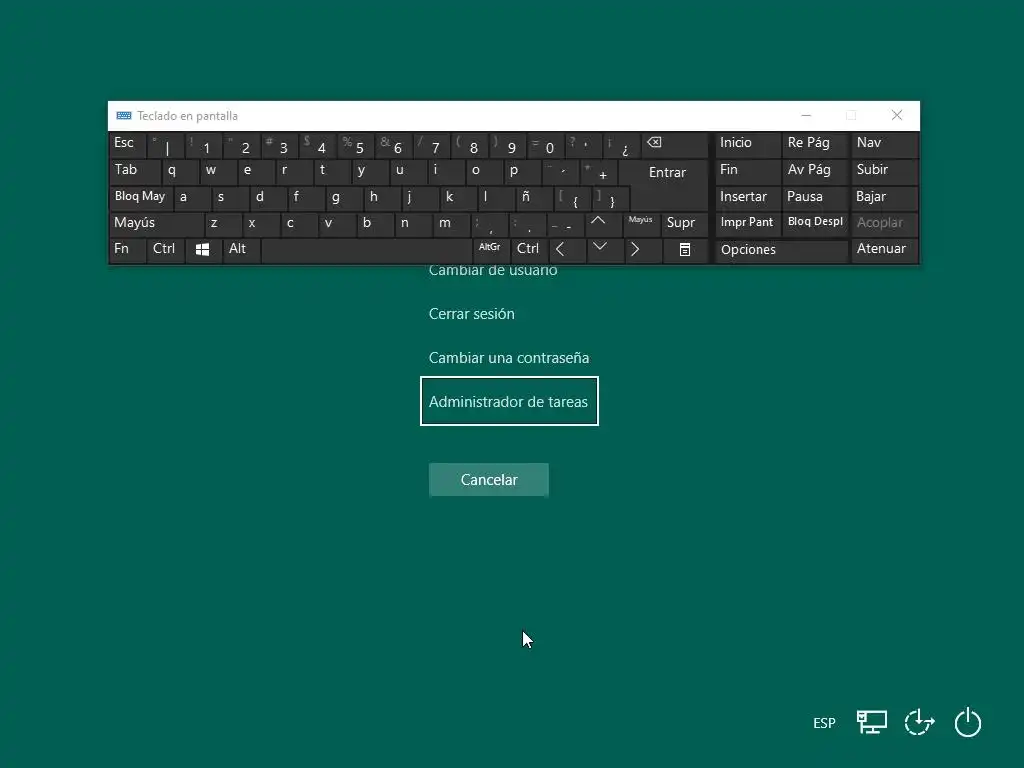This screenshot has width=1024, height=768.
Task: Click the context menu key on the keyboard
Action: (x=684, y=250)
